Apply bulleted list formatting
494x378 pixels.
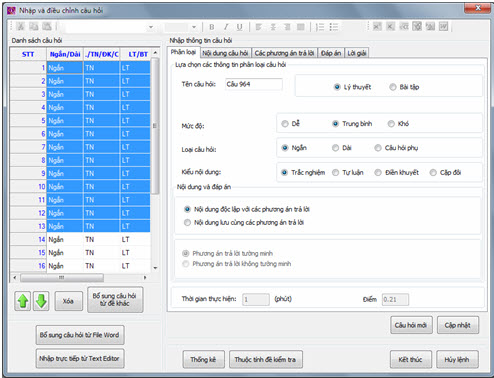(x=334, y=27)
